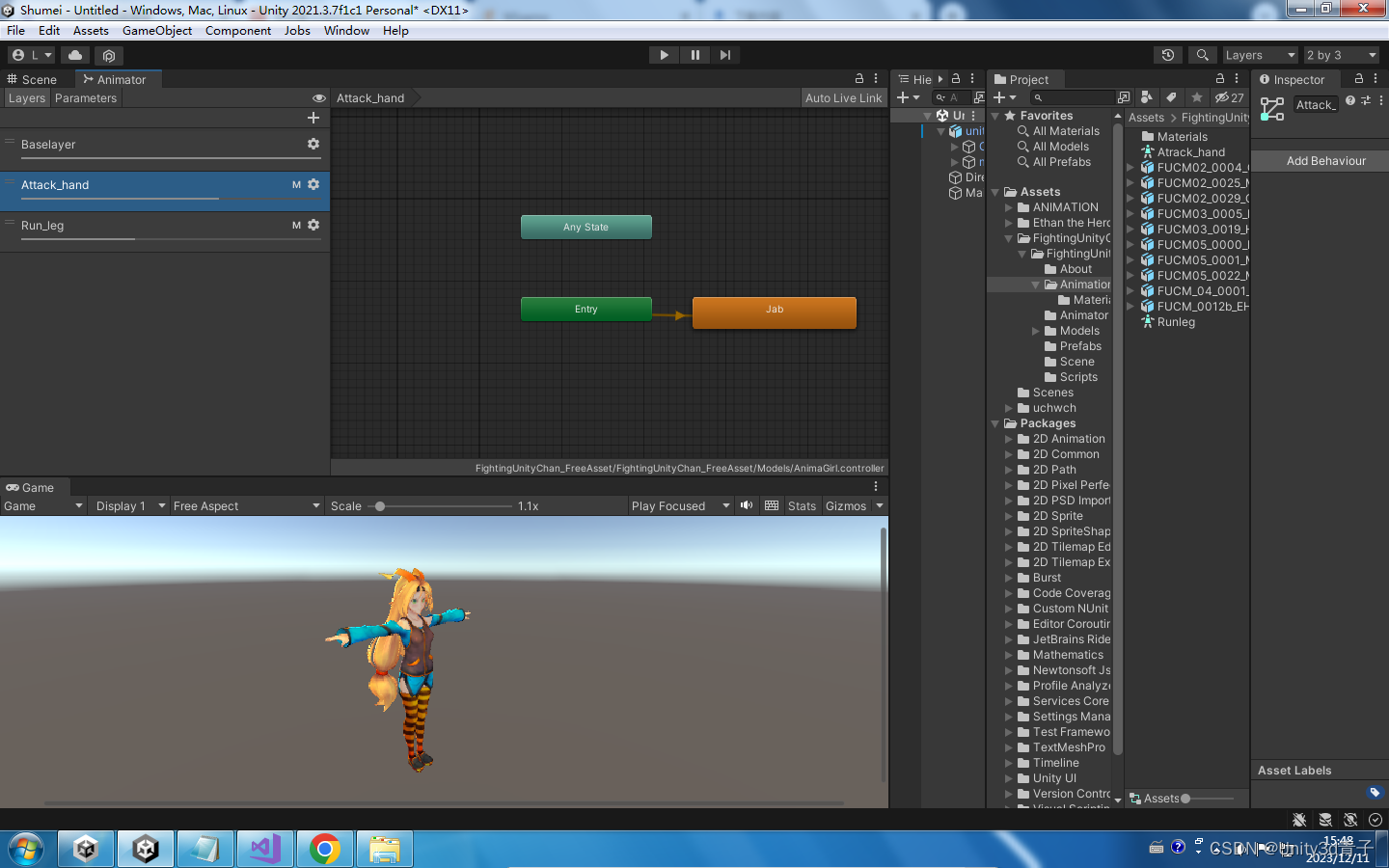Open the Game view Gizmos dropdown arrow
This screenshot has height=868, width=1389.
click(880, 506)
